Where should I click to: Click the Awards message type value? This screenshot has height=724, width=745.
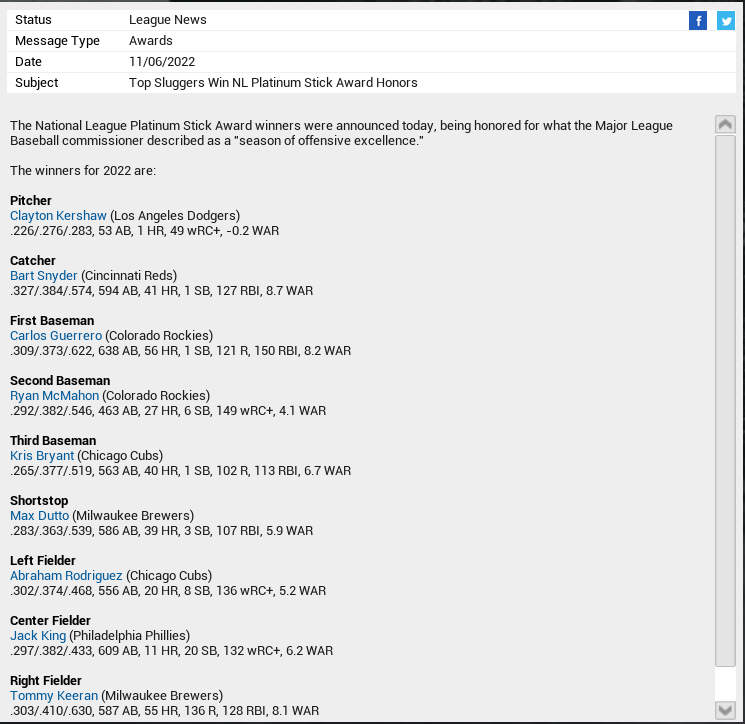151,41
